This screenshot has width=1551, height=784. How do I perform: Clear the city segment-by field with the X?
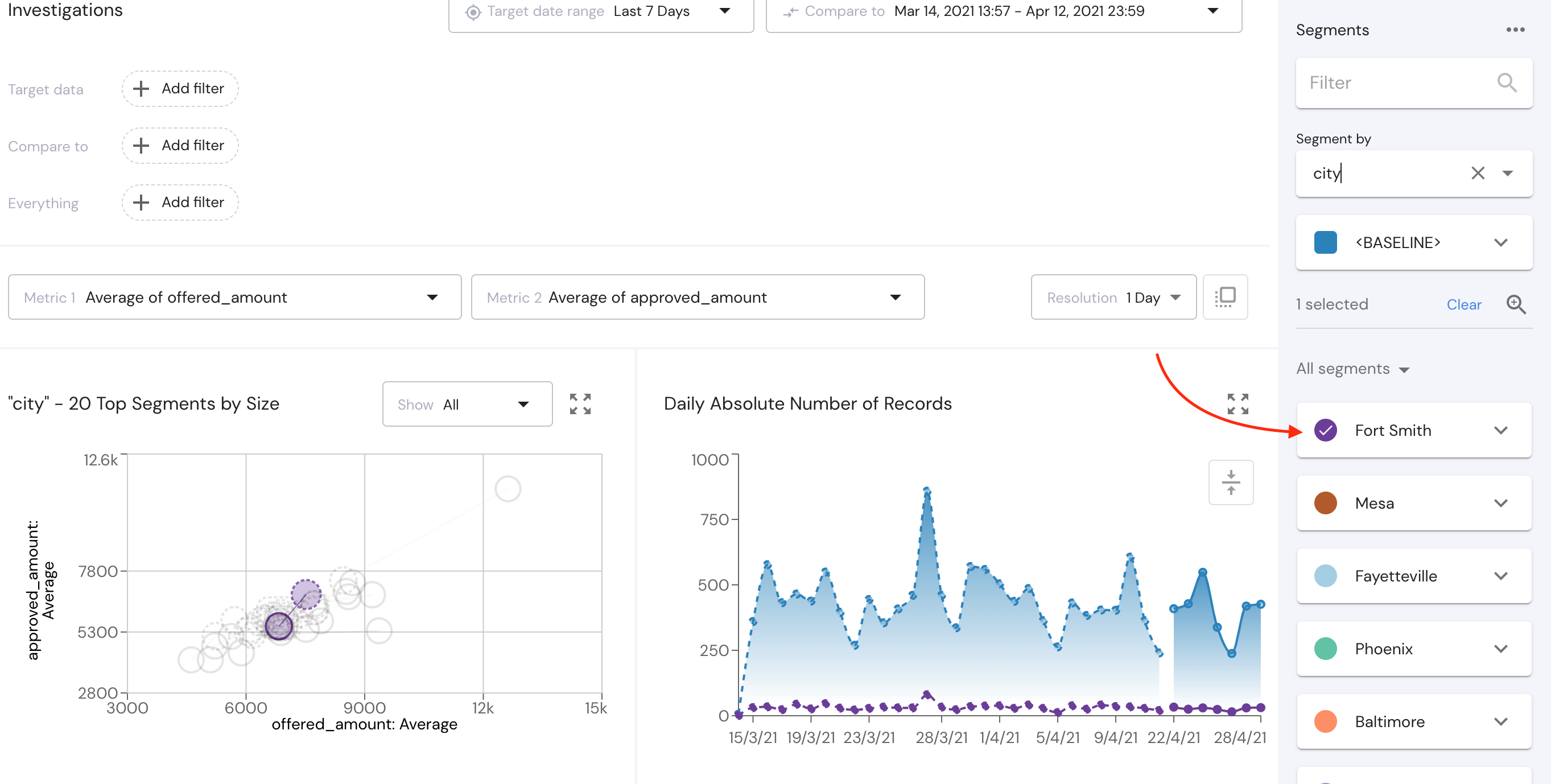1478,174
